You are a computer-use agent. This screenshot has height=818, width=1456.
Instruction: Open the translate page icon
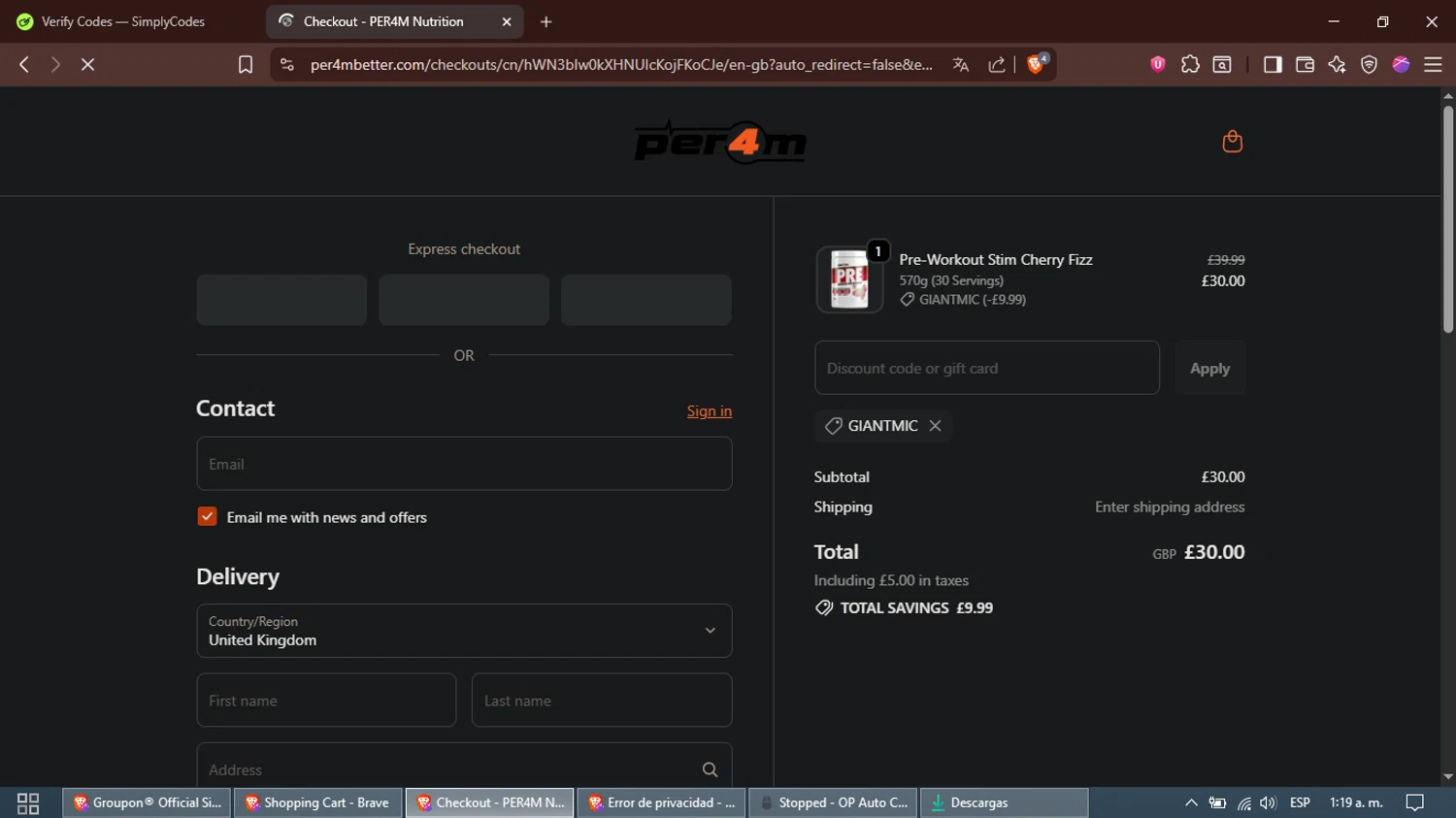[x=961, y=64]
